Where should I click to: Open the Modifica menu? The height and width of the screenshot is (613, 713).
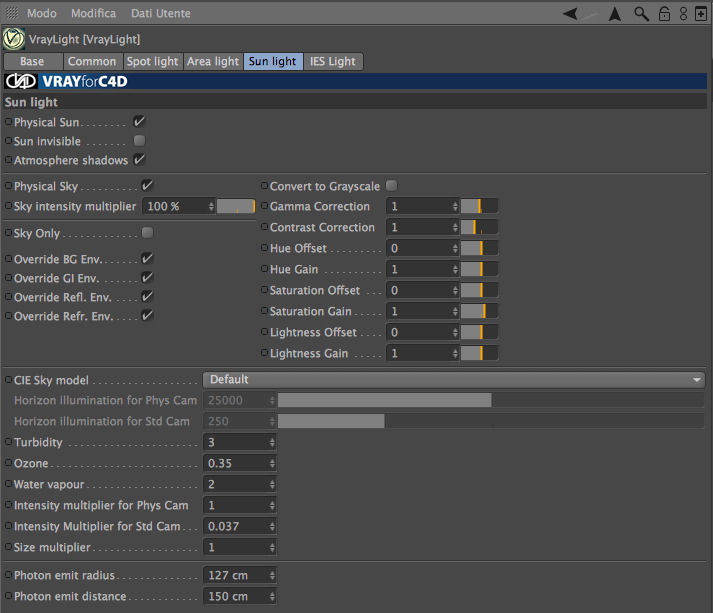point(93,13)
